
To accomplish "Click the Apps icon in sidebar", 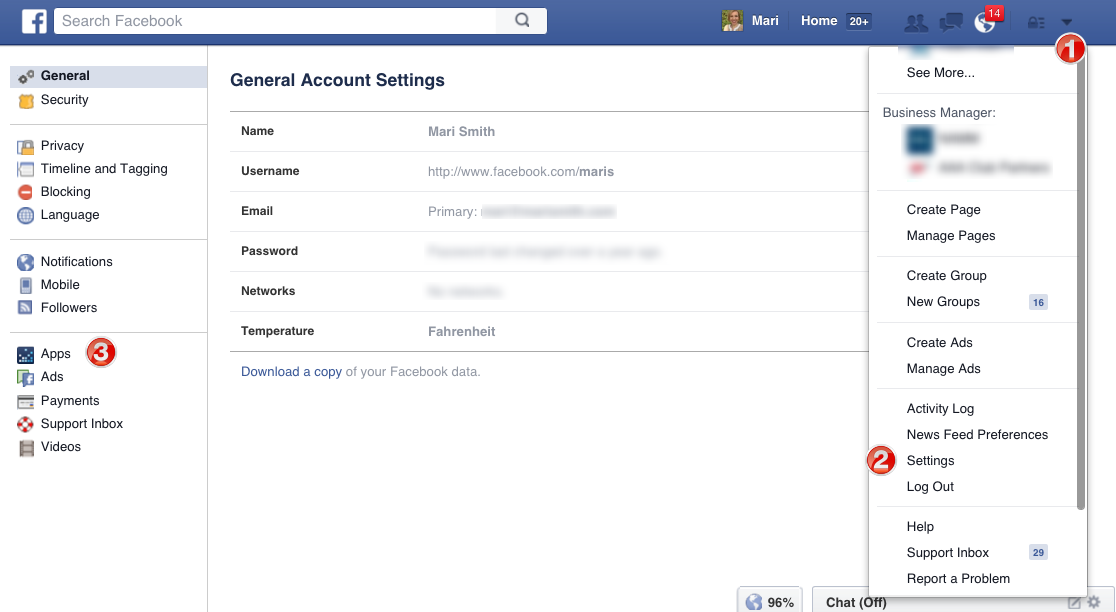I will click(26, 354).
